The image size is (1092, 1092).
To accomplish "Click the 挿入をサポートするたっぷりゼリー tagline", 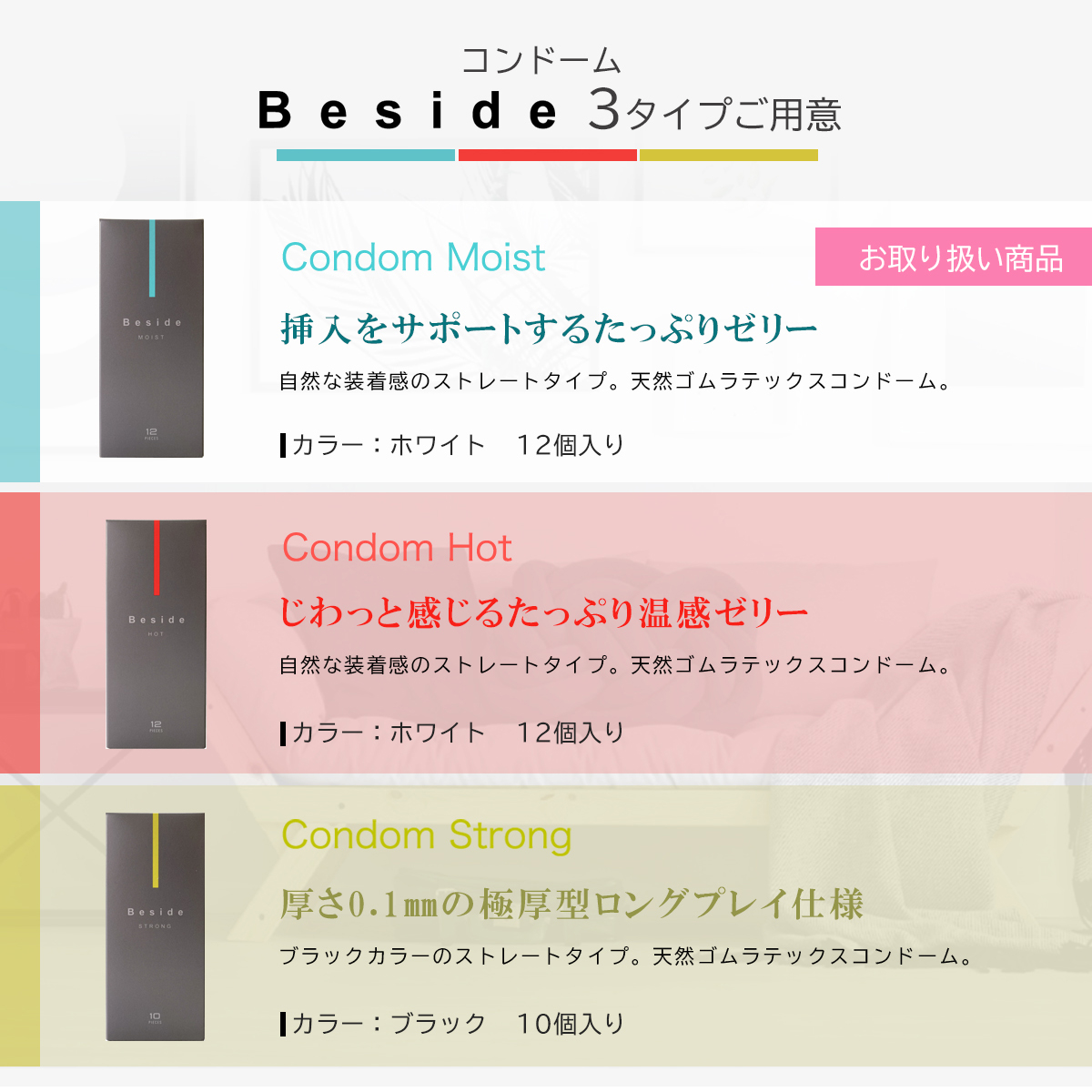I will (x=549, y=329).
